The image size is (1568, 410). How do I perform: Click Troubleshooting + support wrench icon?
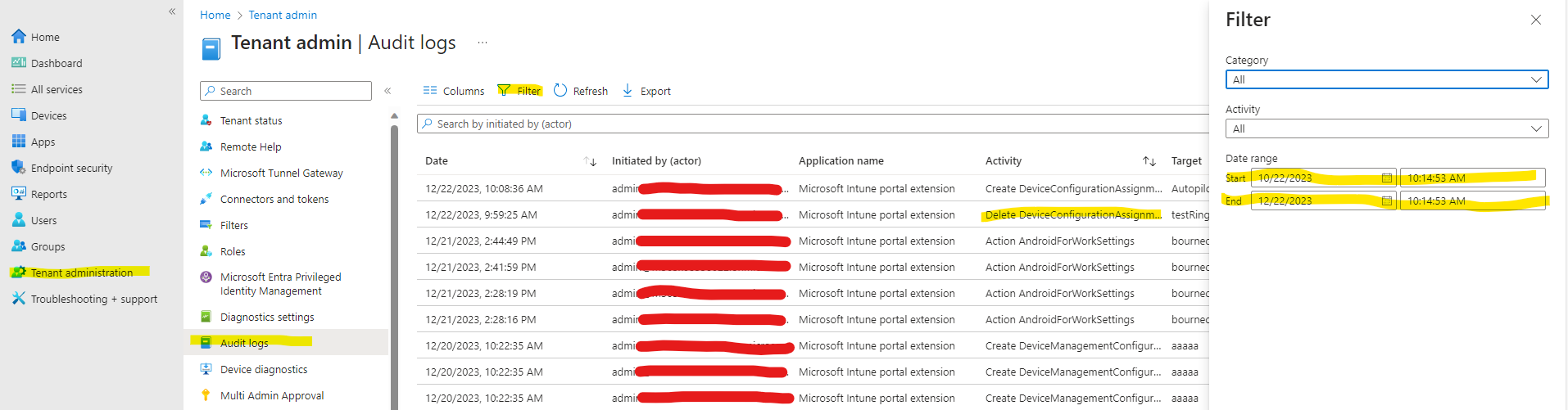click(19, 299)
